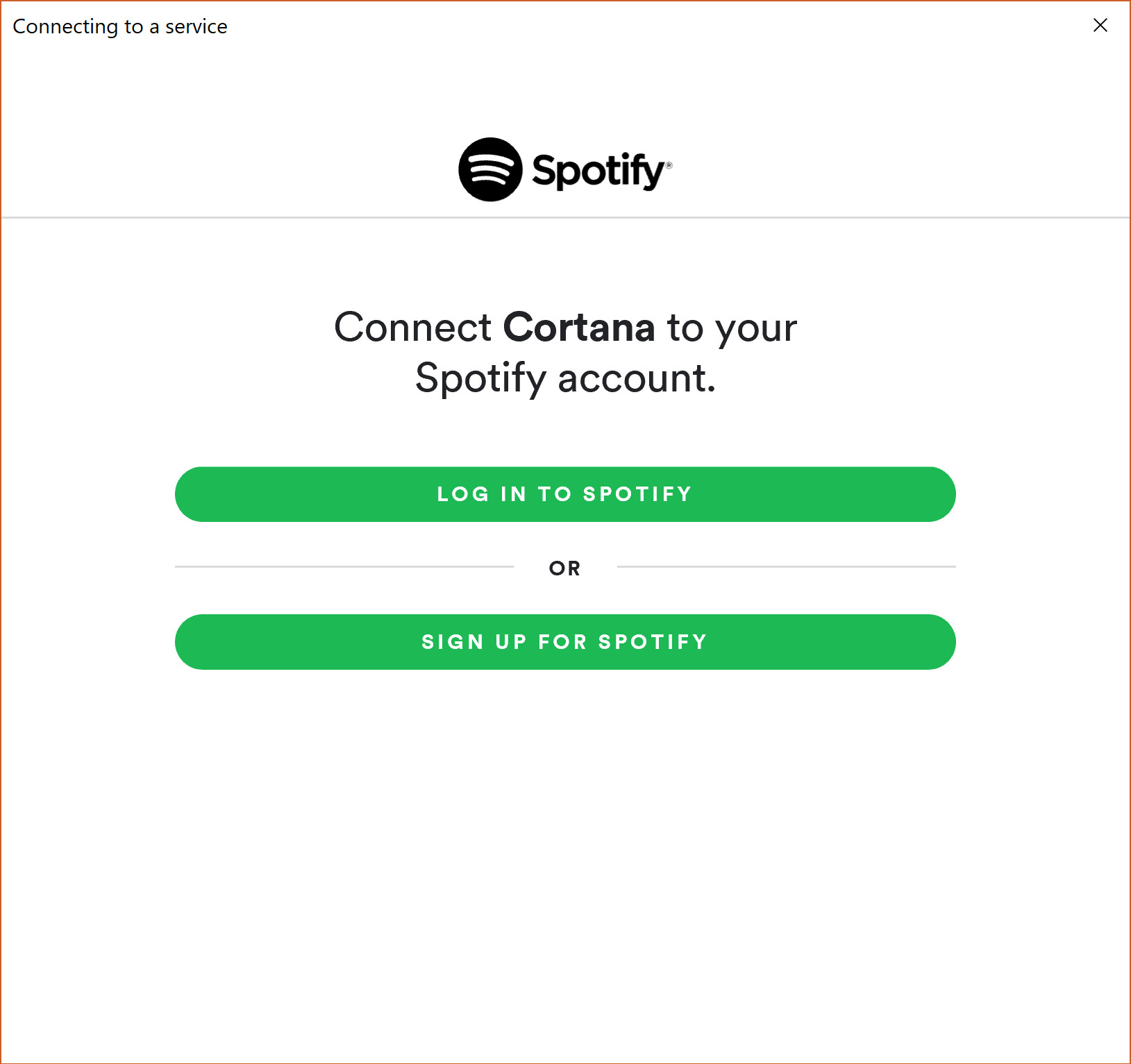The width and height of the screenshot is (1131, 1064).
Task: Click divider line left of OR
Action: coord(344,566)
